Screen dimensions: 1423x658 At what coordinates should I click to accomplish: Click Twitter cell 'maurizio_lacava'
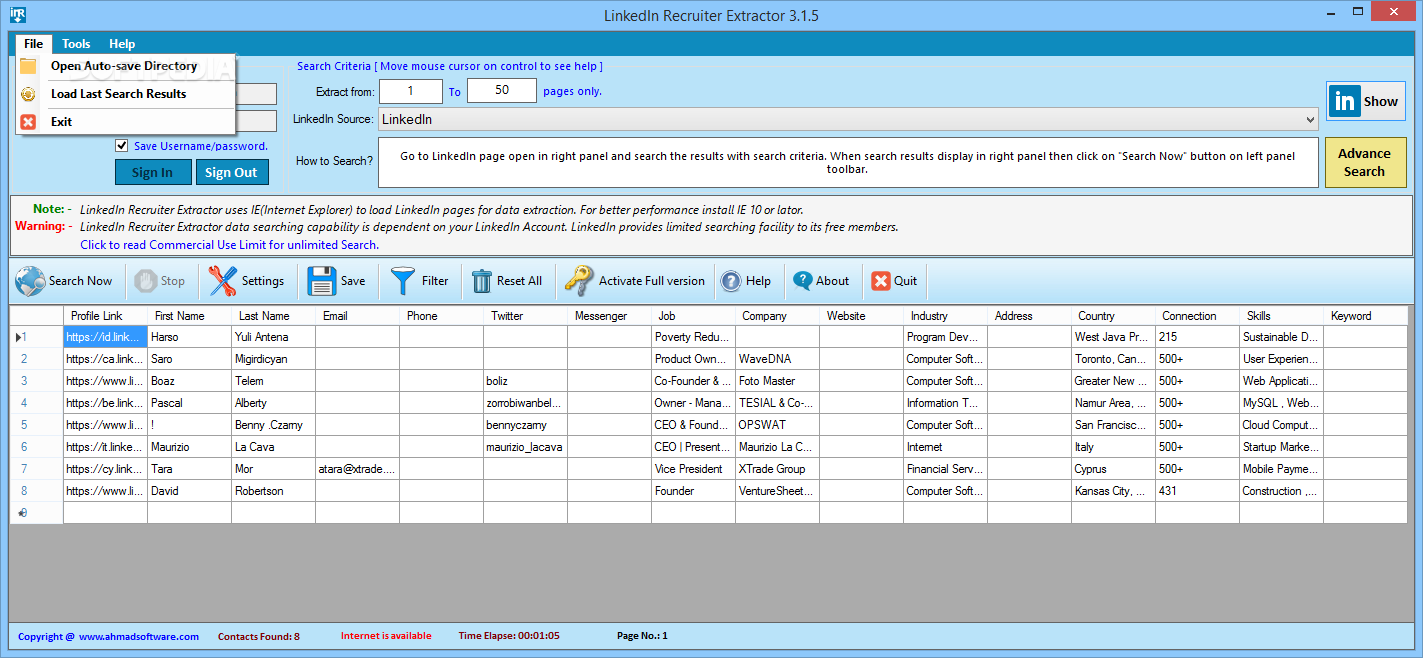click(526, 447)
